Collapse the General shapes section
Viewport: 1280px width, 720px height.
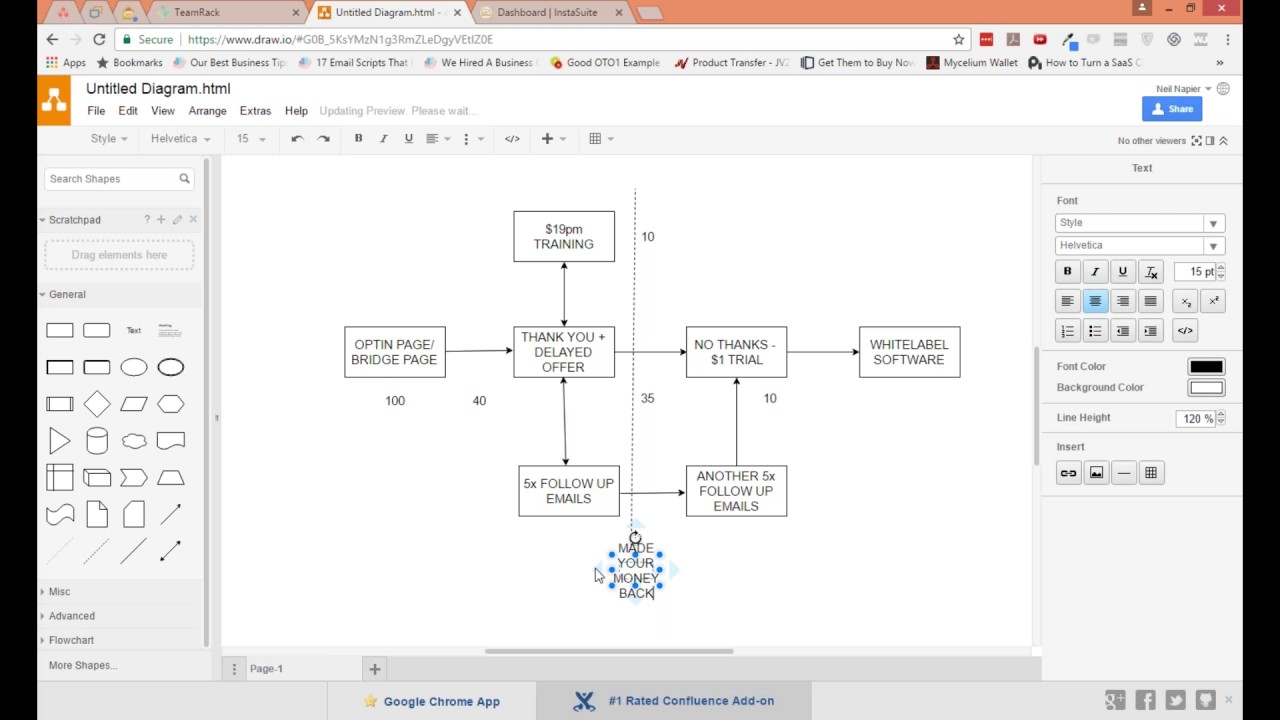pyautogui.click(x=67, y=295)
